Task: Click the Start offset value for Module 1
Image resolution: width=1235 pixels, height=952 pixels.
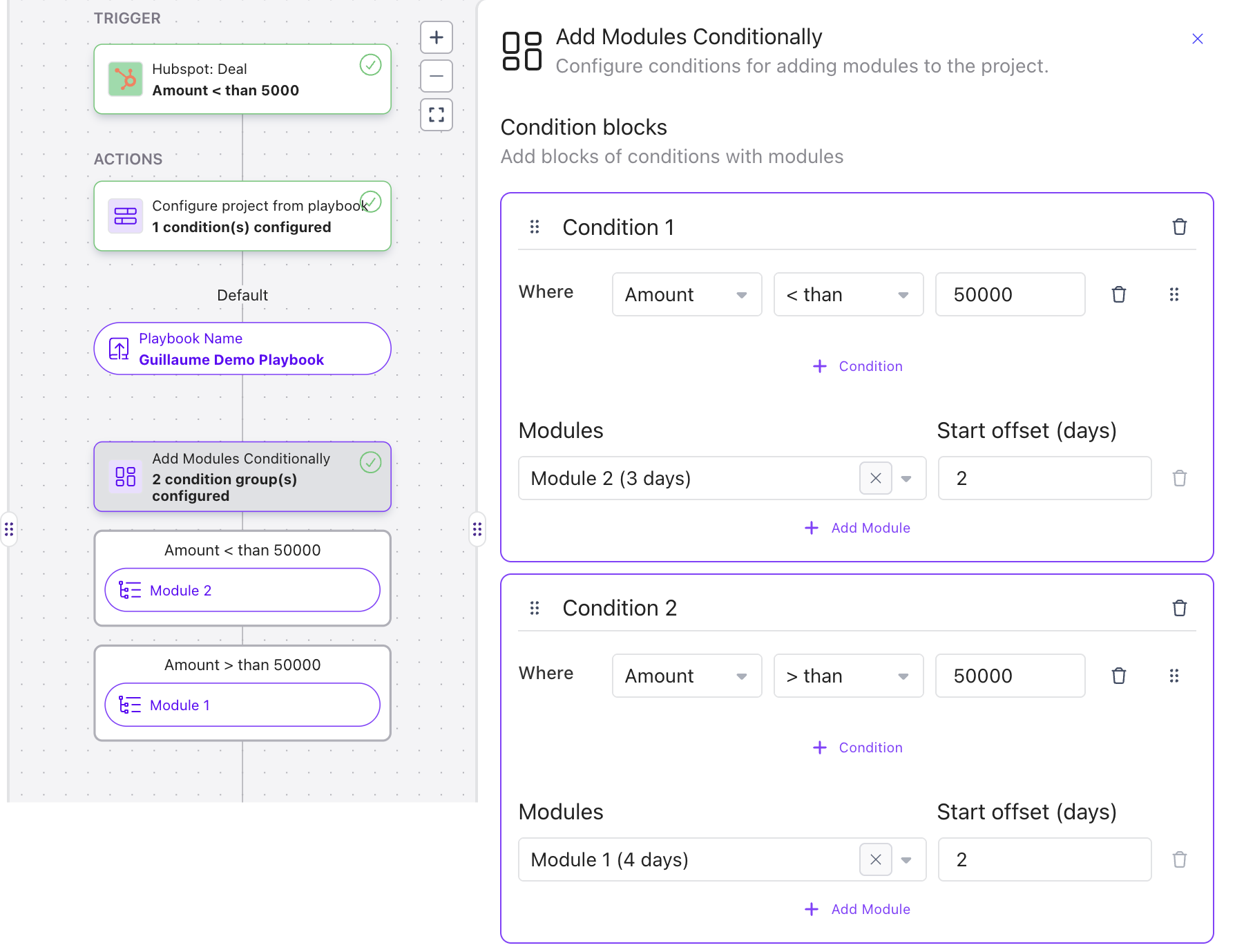Action: 1044,859
